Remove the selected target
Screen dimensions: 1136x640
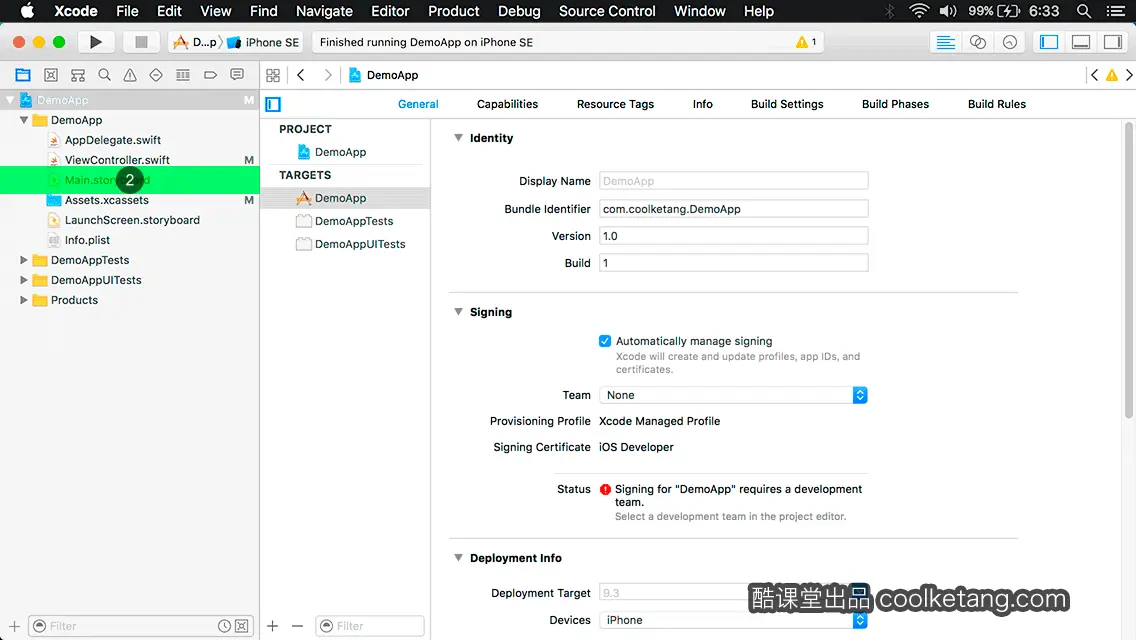coord(297,626)
